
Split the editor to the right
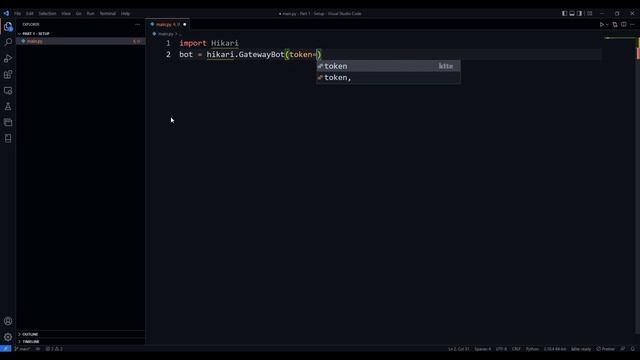click(x=624, y=24)
